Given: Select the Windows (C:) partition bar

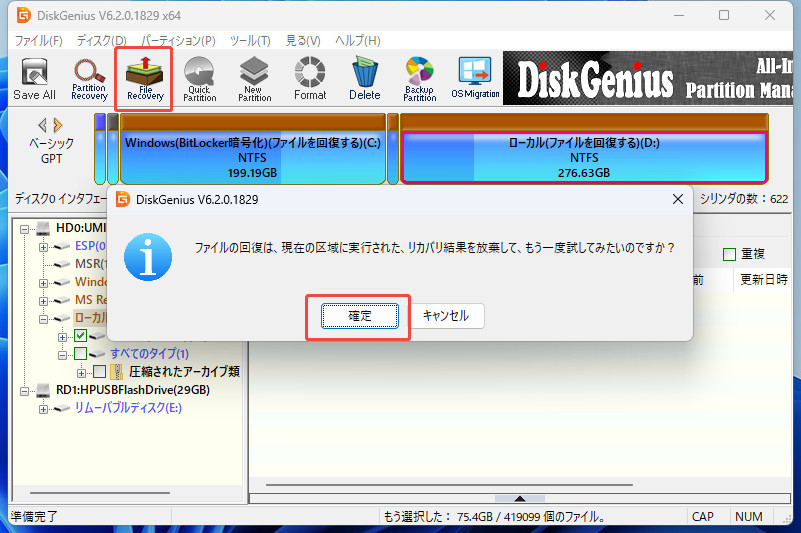Looking at the screenshot, I should click(252, 149).
